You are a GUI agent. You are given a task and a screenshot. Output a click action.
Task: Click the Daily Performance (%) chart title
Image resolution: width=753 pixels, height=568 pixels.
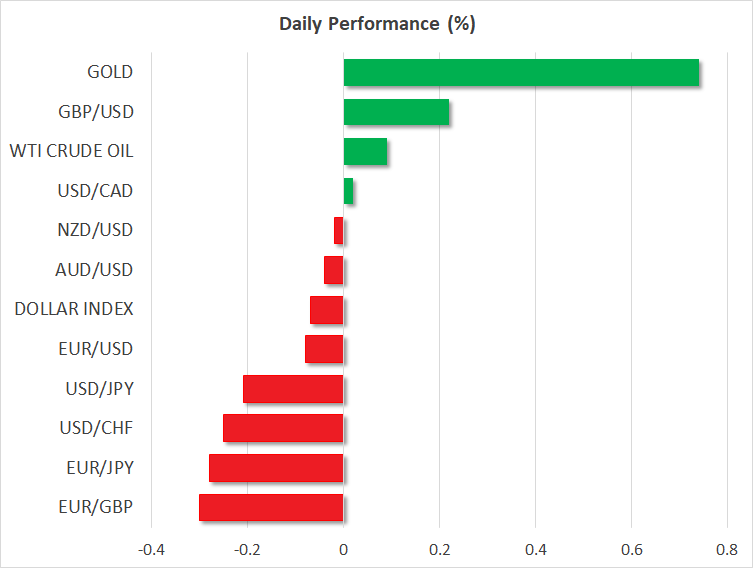click(x=376, y=25)
